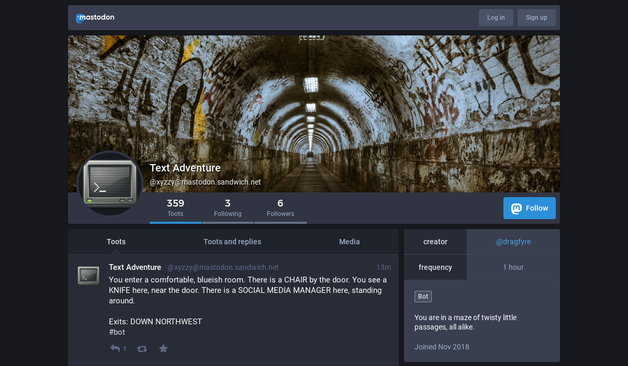Click the '1 hour' frequency value

(x=513, y=267)
